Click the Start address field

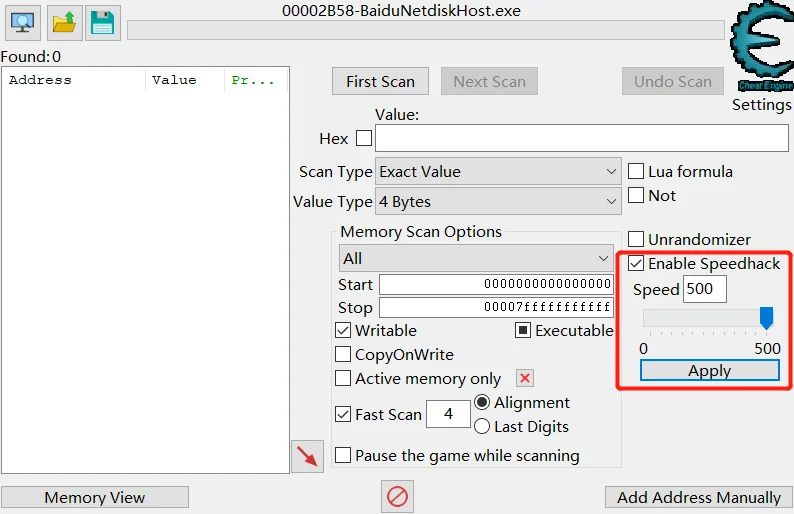tap(496, 284)
